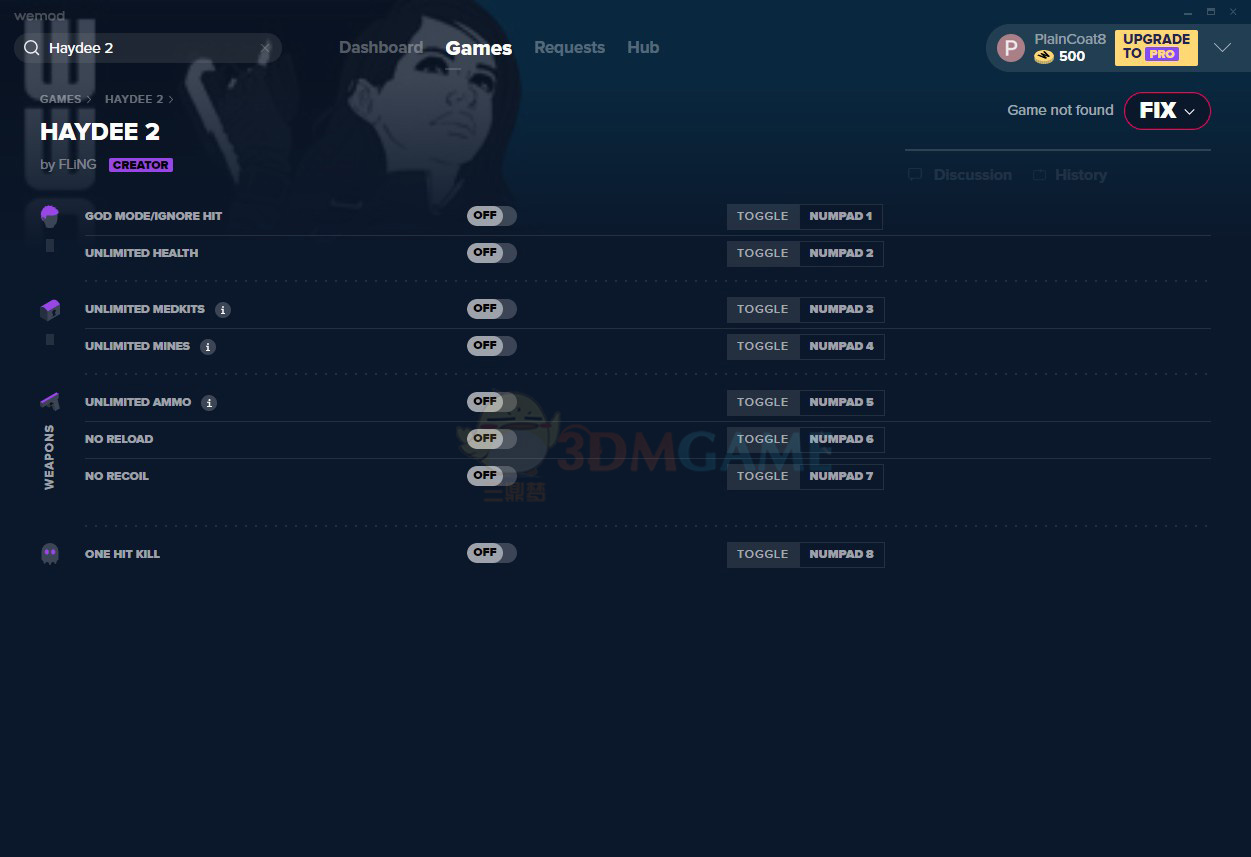Change the NUMPAD 4 hotkey

pyautogui.click(x=841, y=347)
